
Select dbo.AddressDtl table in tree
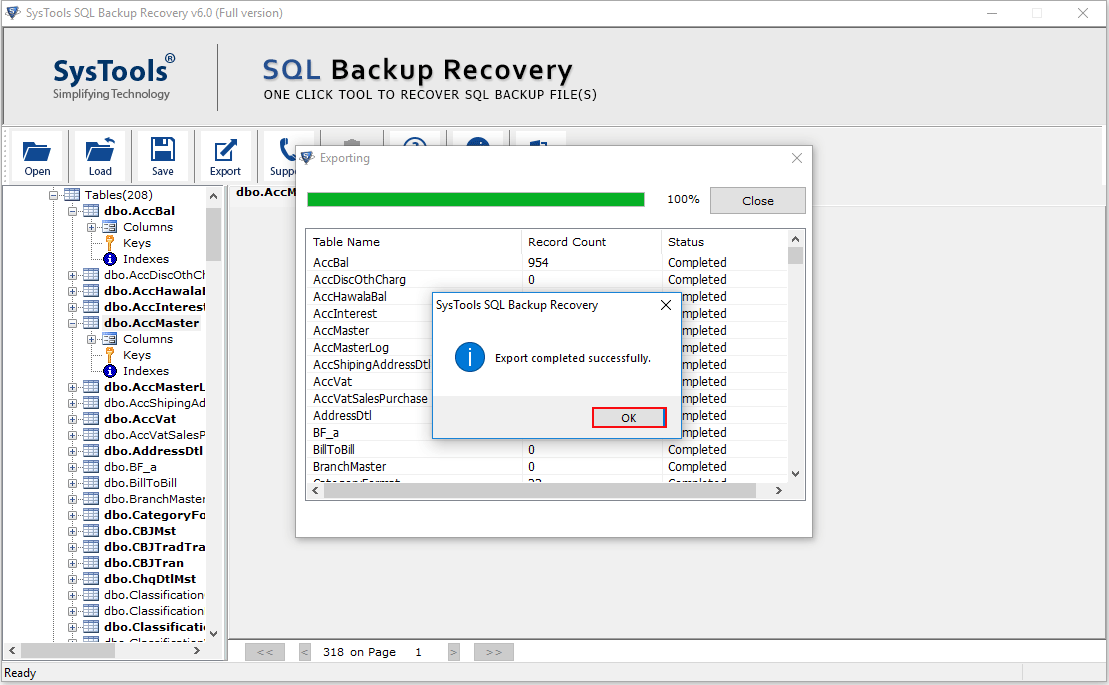tap(153, 451)
